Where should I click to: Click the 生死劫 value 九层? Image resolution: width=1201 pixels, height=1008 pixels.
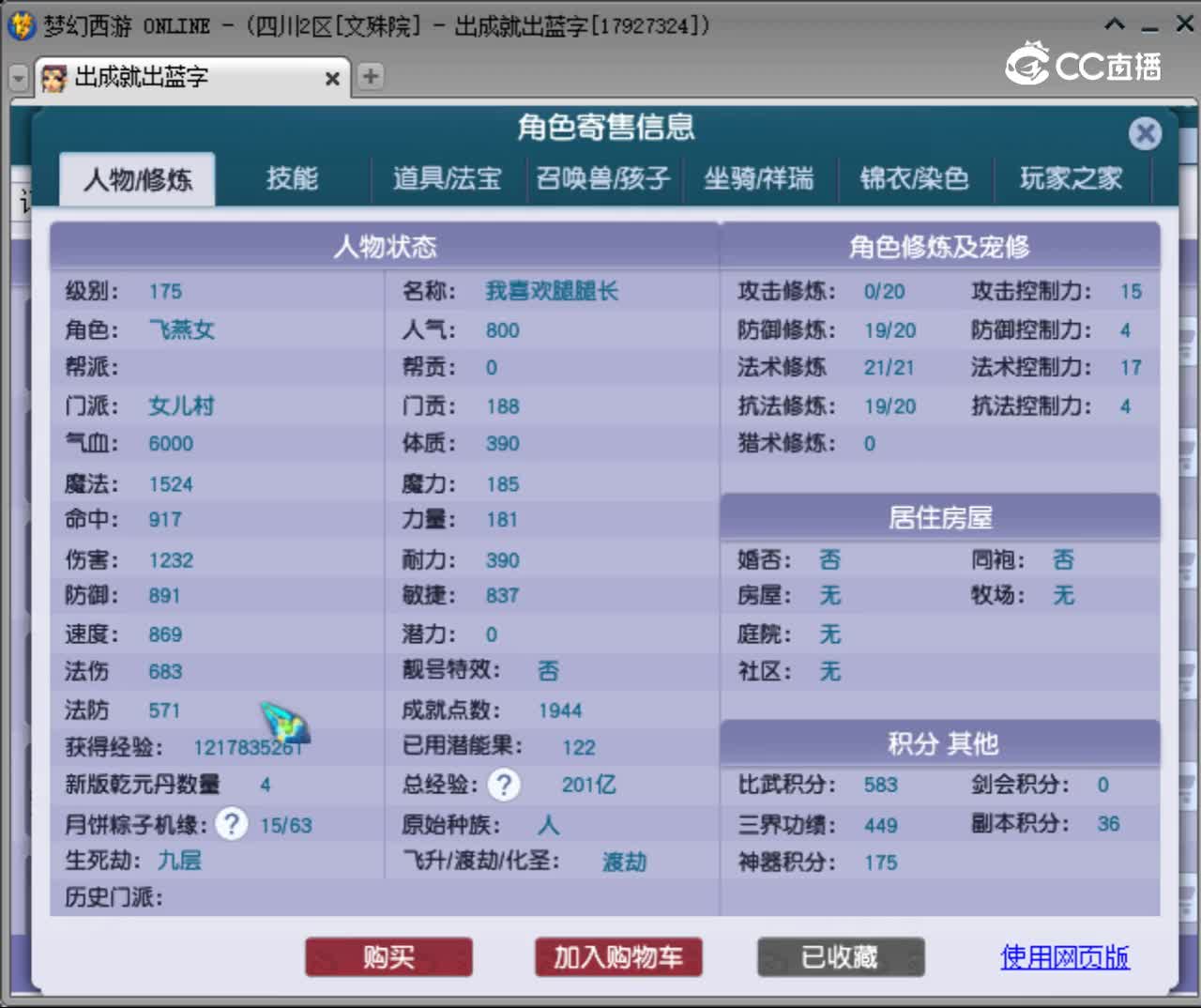point(179,860)
